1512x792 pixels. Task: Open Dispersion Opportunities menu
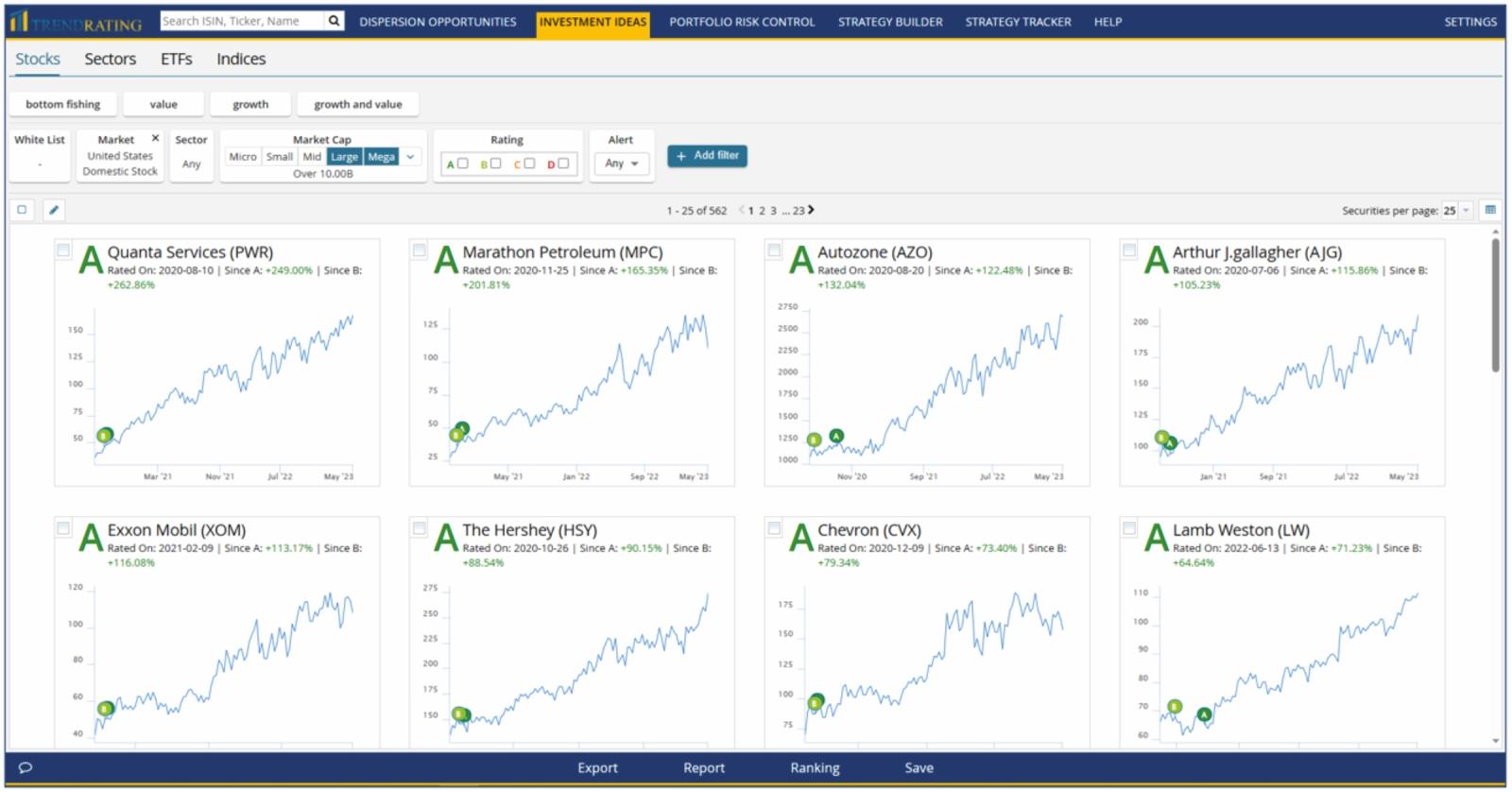point(438,22)
